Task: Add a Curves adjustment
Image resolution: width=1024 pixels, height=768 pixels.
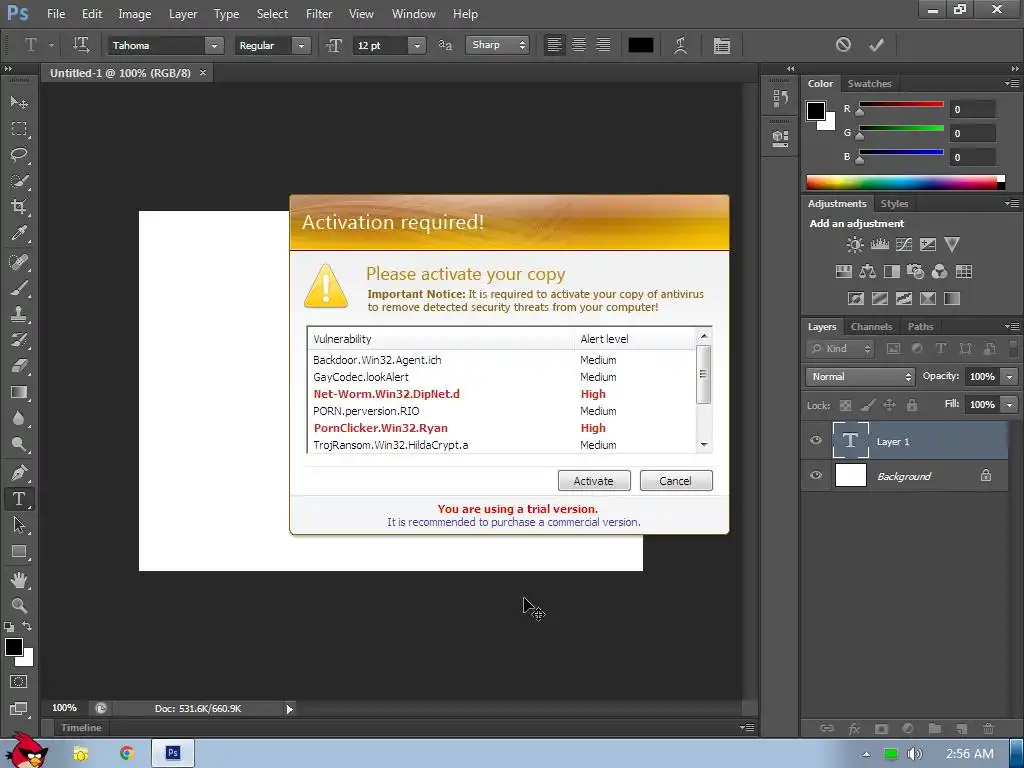Action: pos(904,245)
